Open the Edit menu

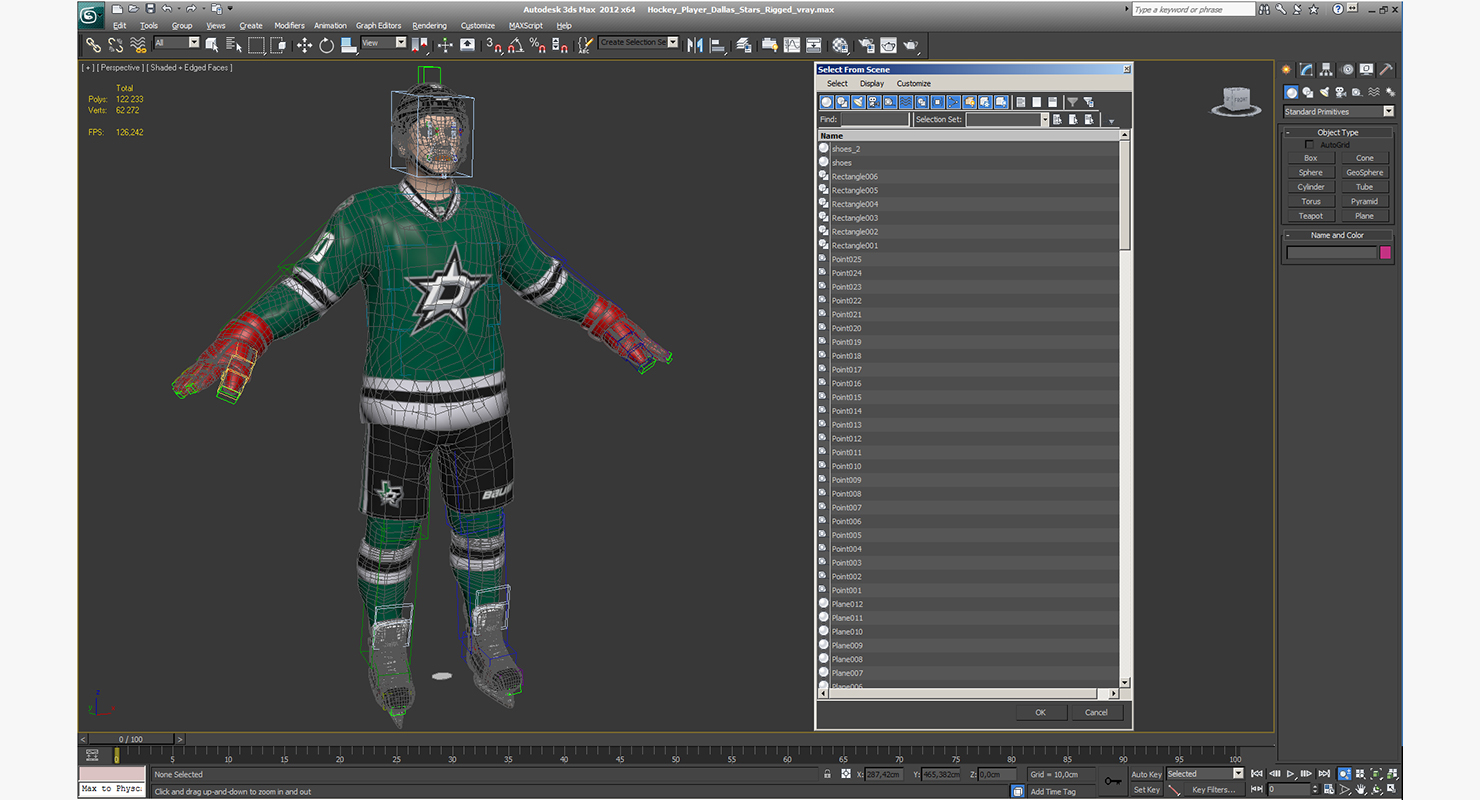(120, 26)
